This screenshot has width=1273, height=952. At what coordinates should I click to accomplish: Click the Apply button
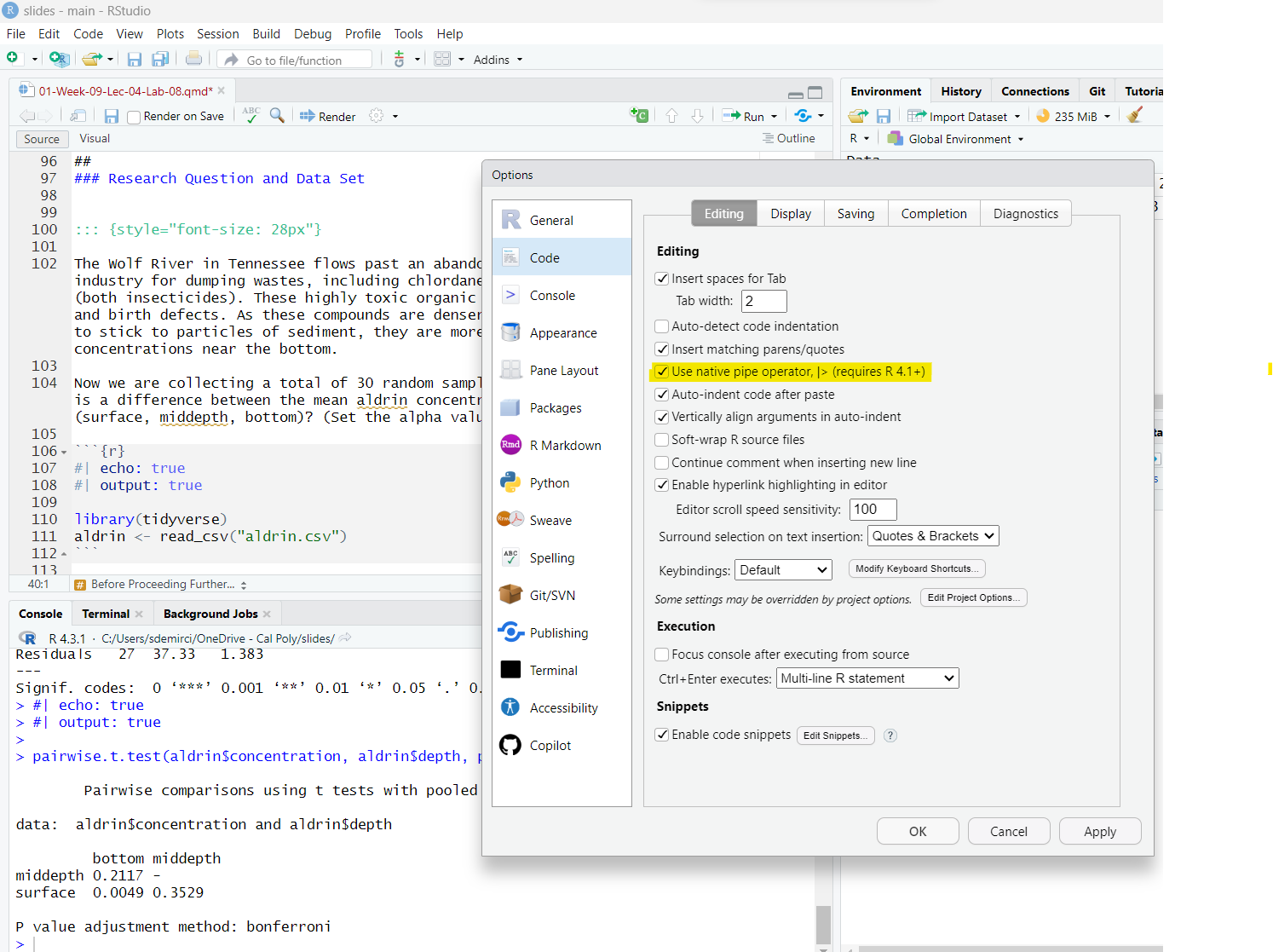pyautogui.click(x=1099, y=832)
